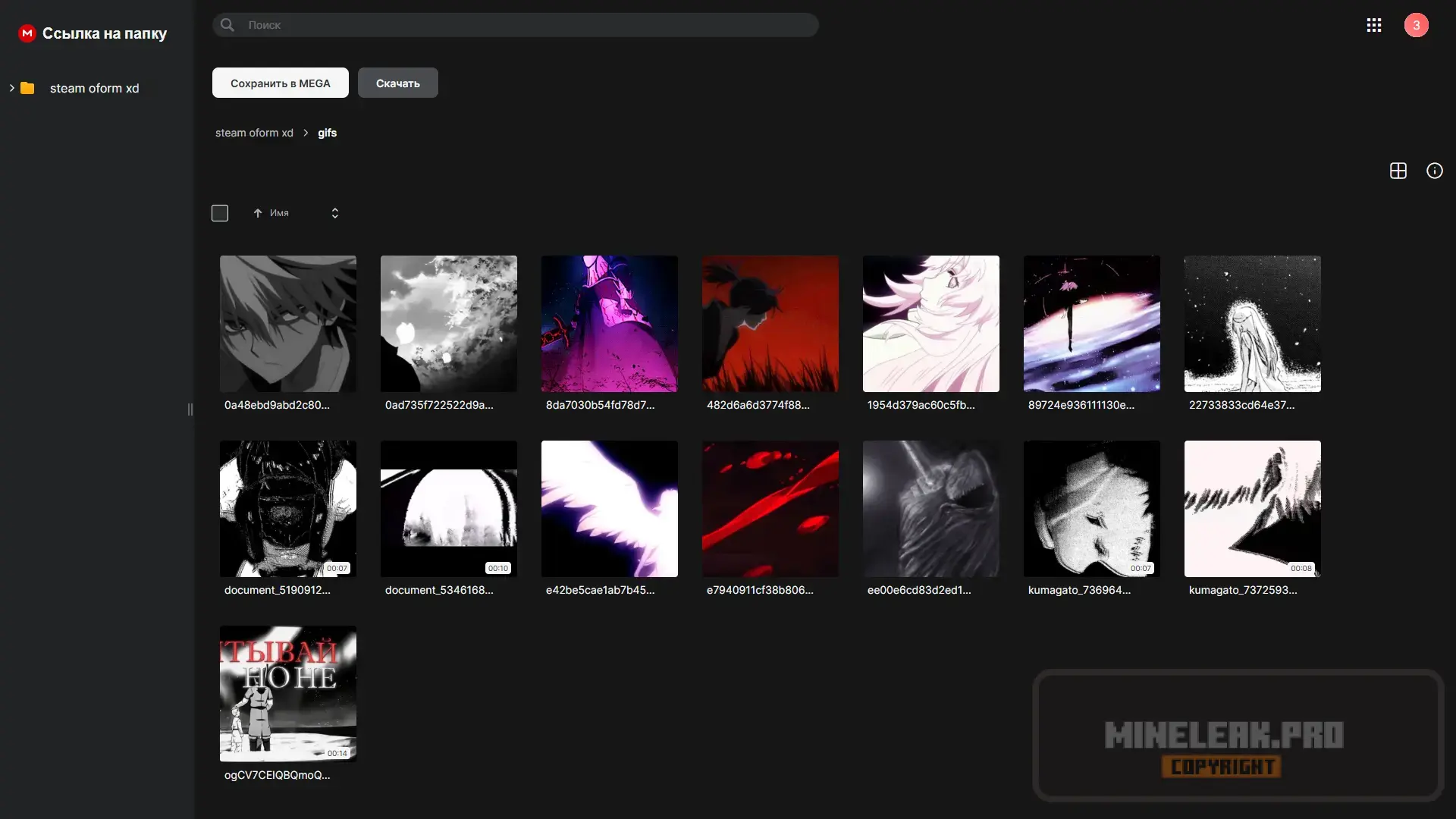The width and height of the screenshot is (1456, 819).
Task: Click the Скачать button
Action: pyautogui.click(x=398, y=83)
